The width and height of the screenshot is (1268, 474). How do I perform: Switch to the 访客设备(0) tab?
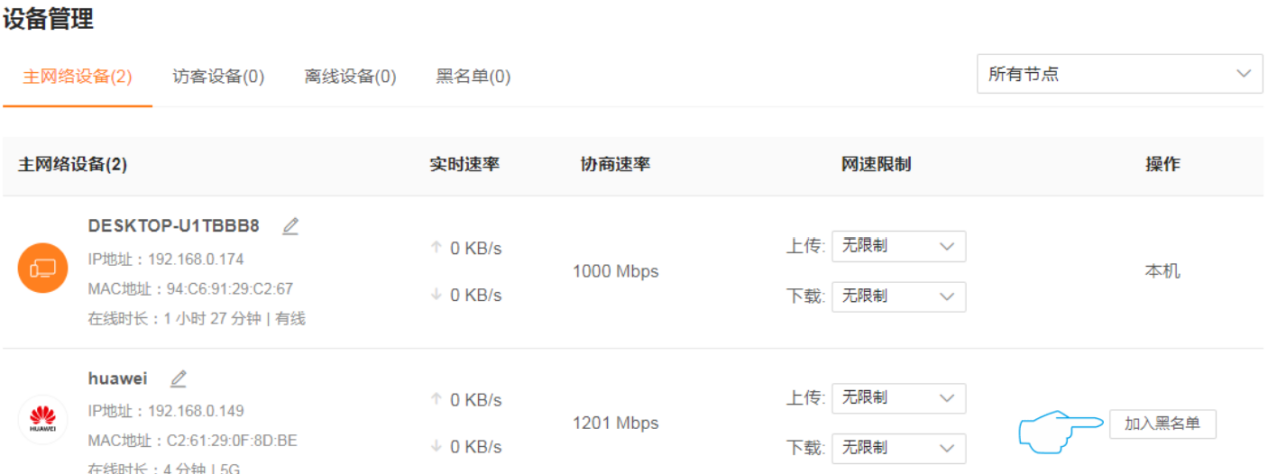[x=218, y=77]
